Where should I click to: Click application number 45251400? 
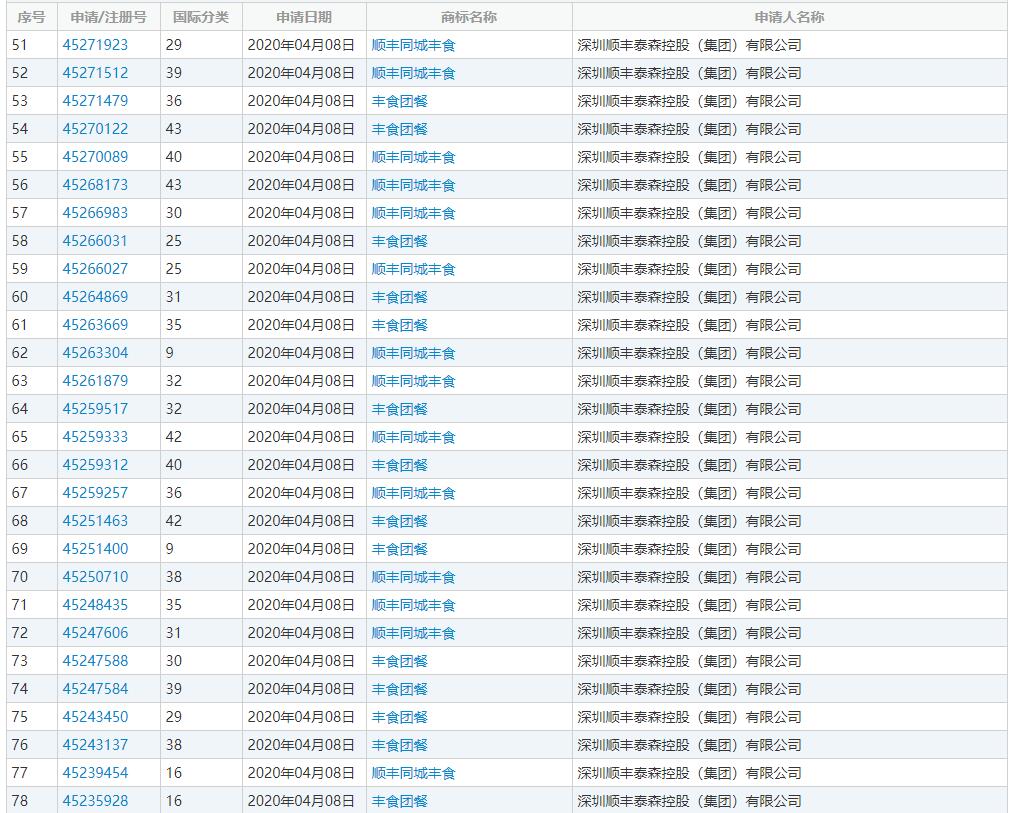point(95,549)
